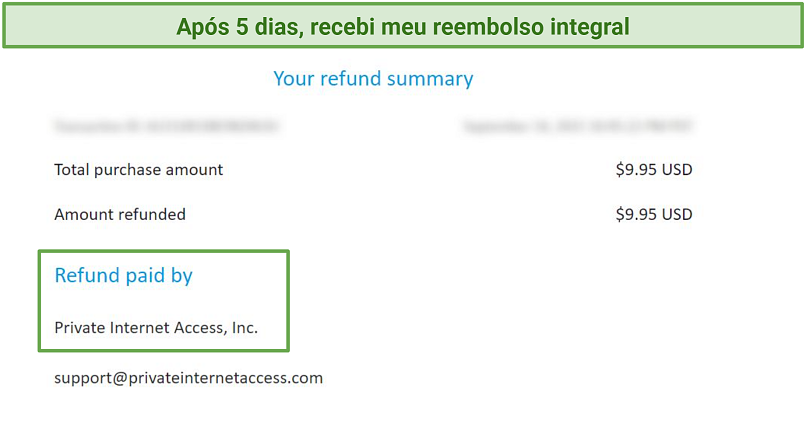Click "USD" next to amount refunded
Screen dimensions: 806x423
[677, 214]
